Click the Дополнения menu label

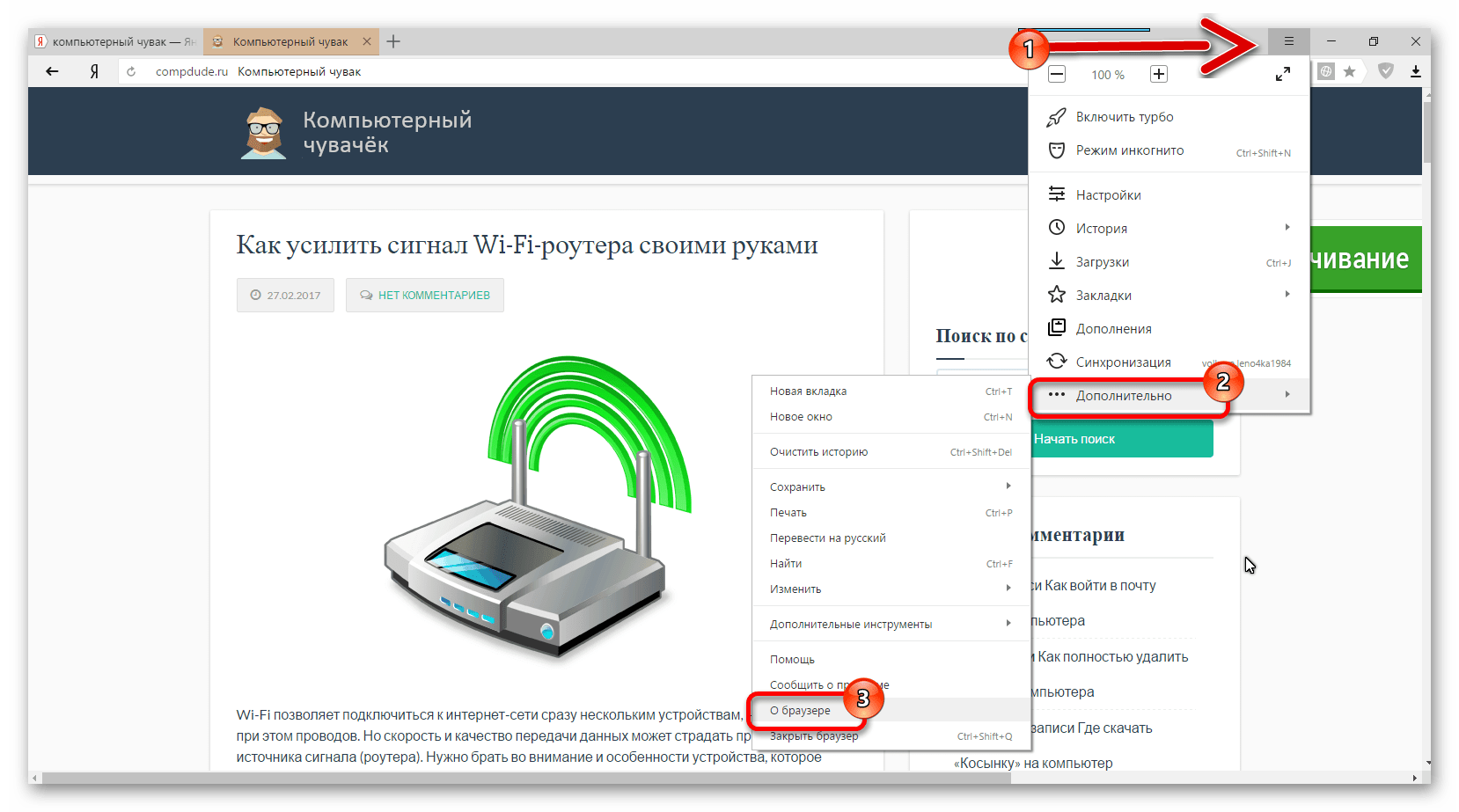pos(1113,329)
